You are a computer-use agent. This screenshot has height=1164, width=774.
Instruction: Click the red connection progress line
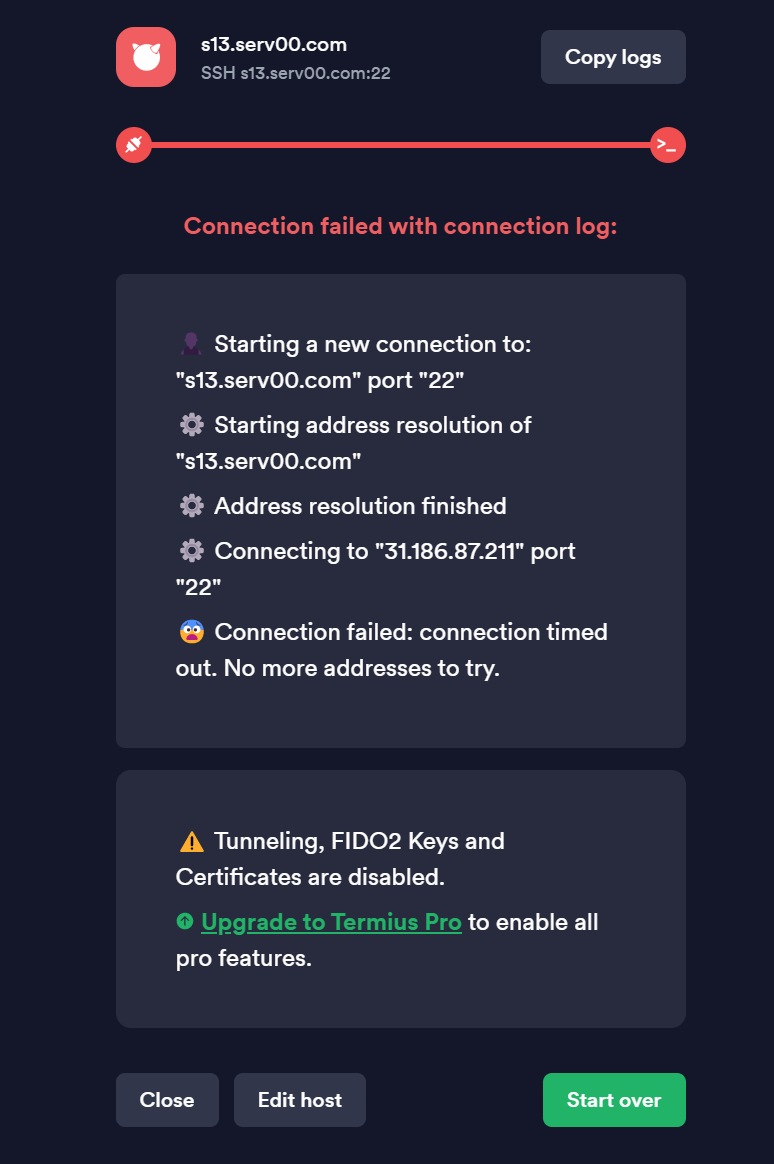pos(401,145)
